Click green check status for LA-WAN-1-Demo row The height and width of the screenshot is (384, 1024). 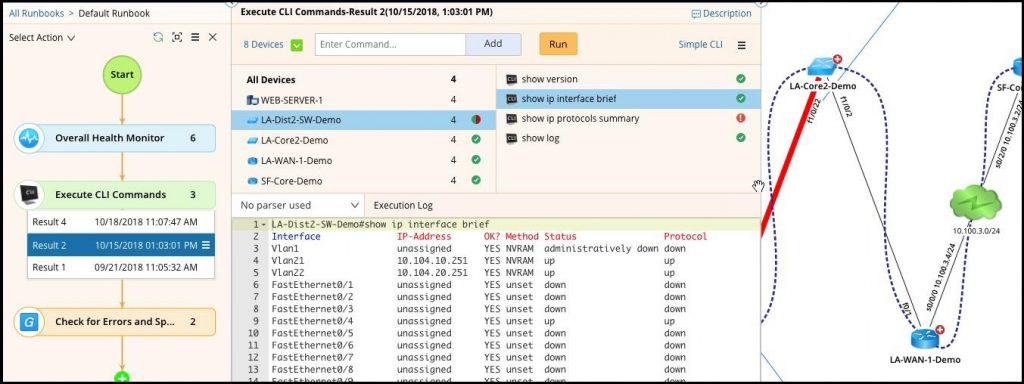coord(476,159)
